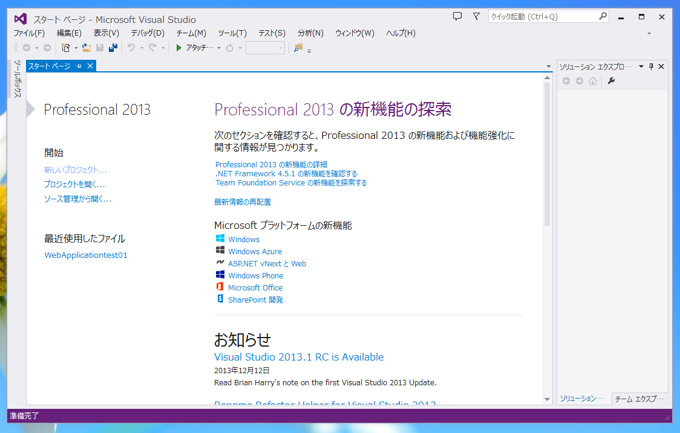Switch to the チーム エクスプ… bottom tab
This screenshot has height=433, width=680.
tap(639, 399)
